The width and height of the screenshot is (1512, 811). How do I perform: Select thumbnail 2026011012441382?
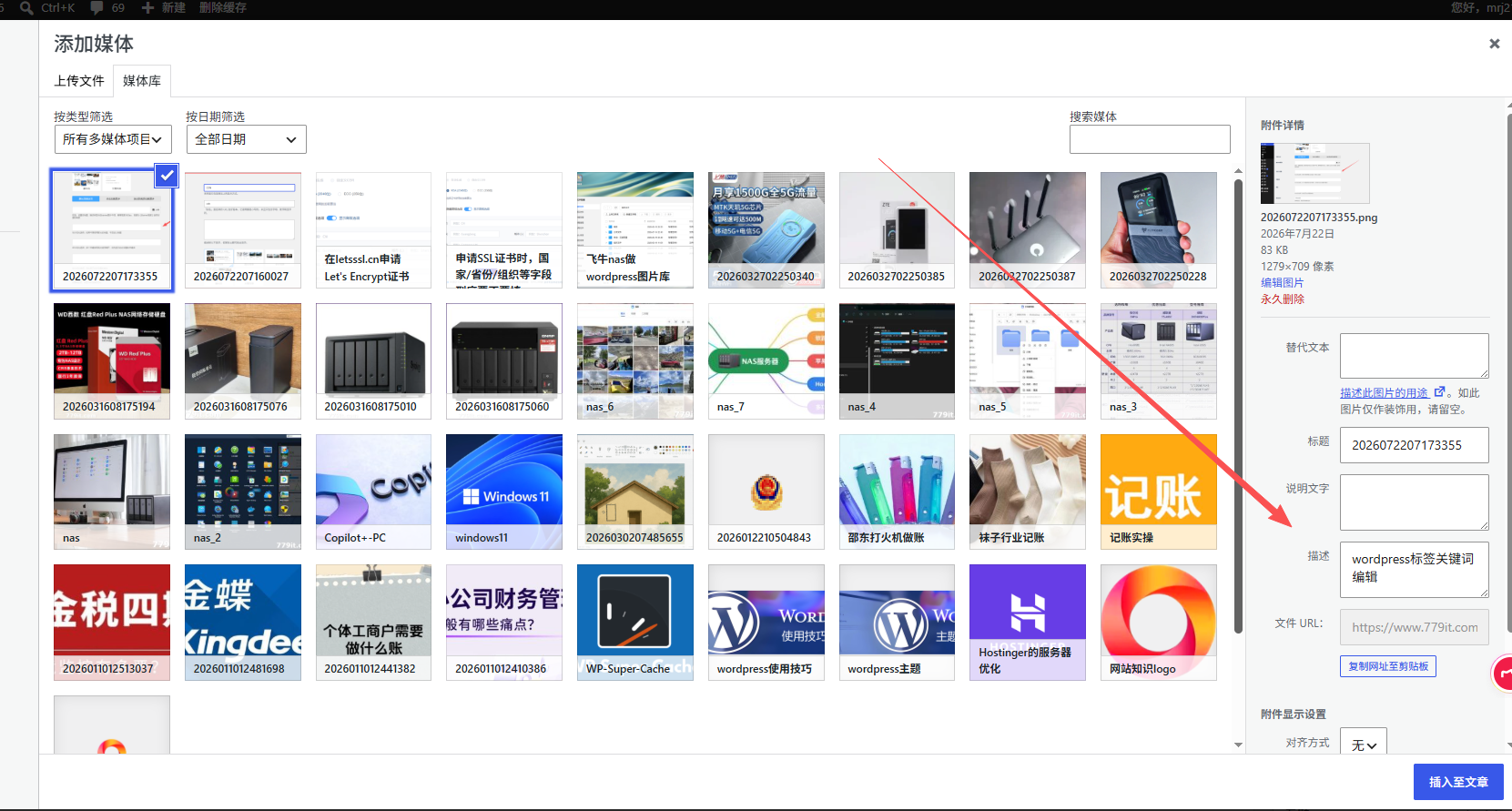tap(373, 623)
